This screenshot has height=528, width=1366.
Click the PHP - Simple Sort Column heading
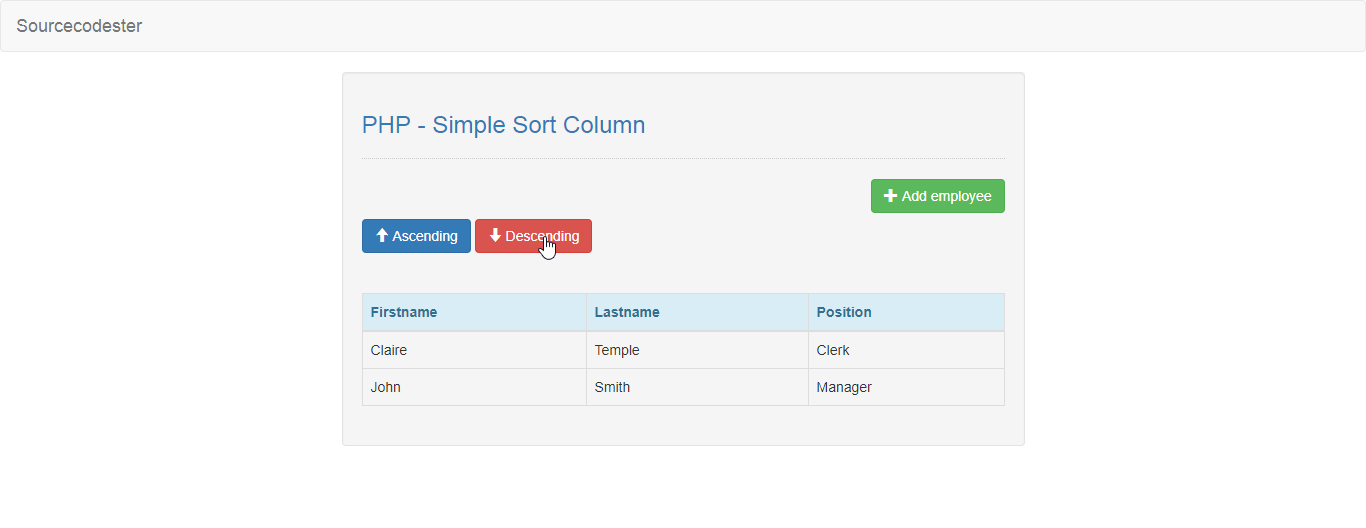[x=503, y=125]
